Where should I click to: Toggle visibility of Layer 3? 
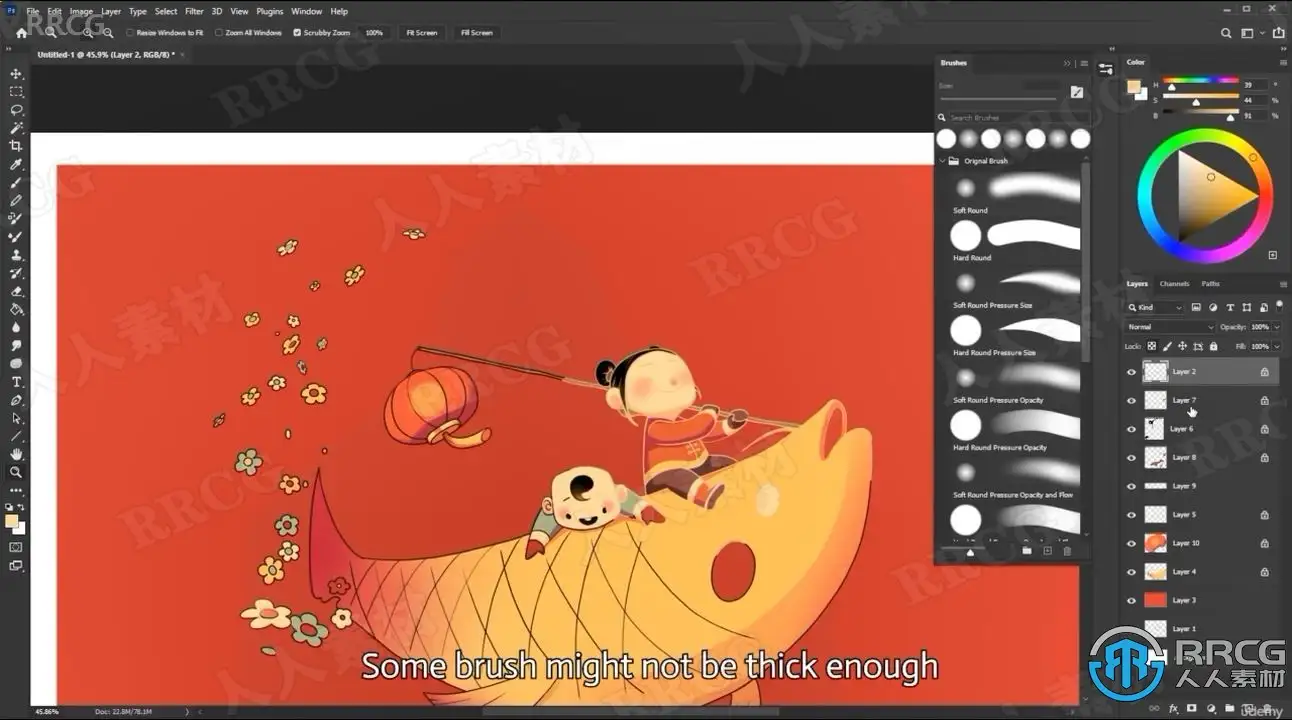pyautogui.click(x=1132, y=600)
